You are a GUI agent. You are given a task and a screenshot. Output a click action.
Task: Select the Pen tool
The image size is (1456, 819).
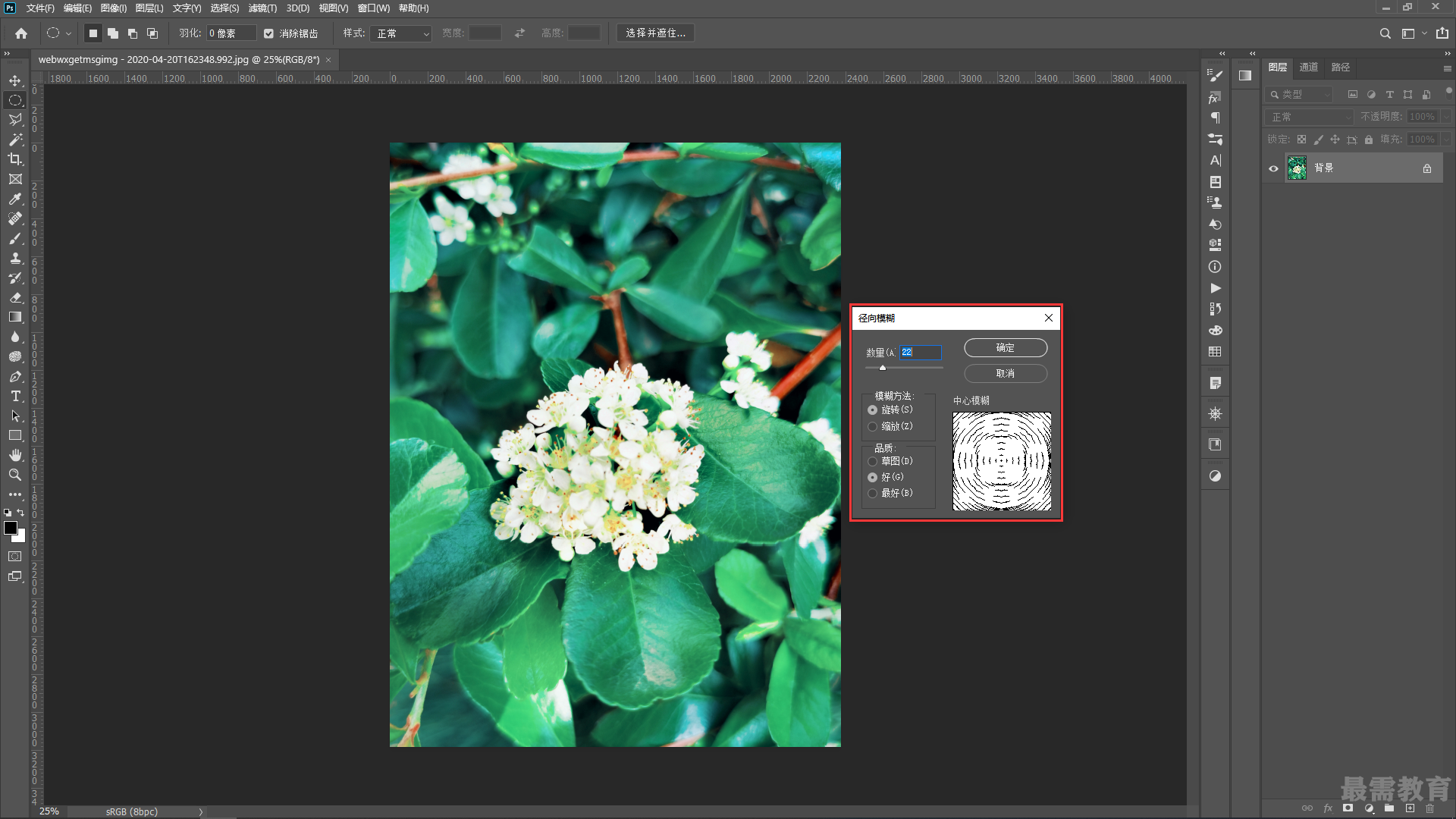[15, 376]
